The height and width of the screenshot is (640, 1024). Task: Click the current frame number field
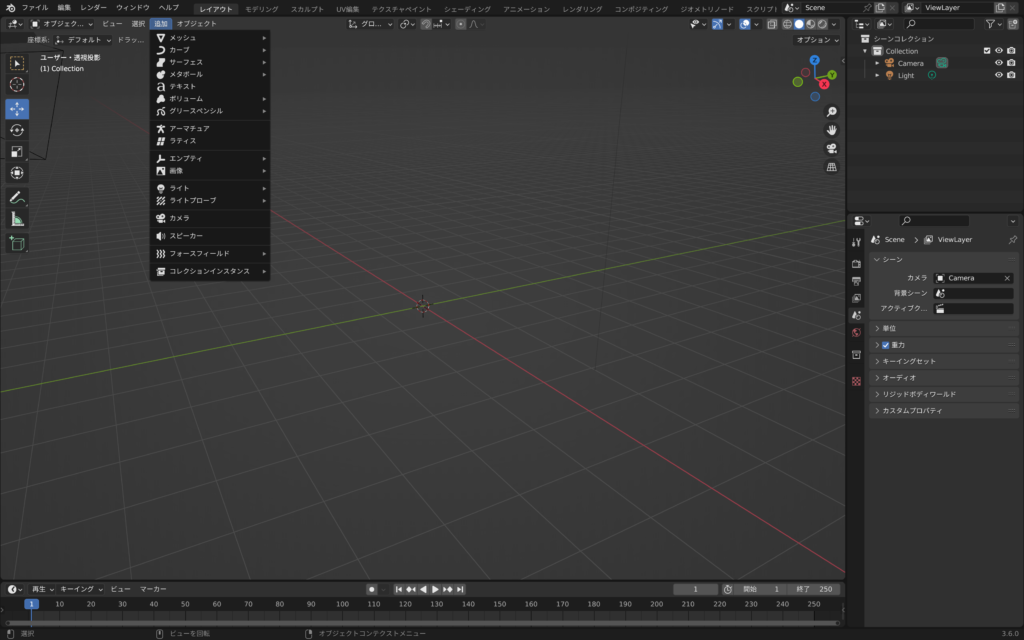tap(696, 590)
